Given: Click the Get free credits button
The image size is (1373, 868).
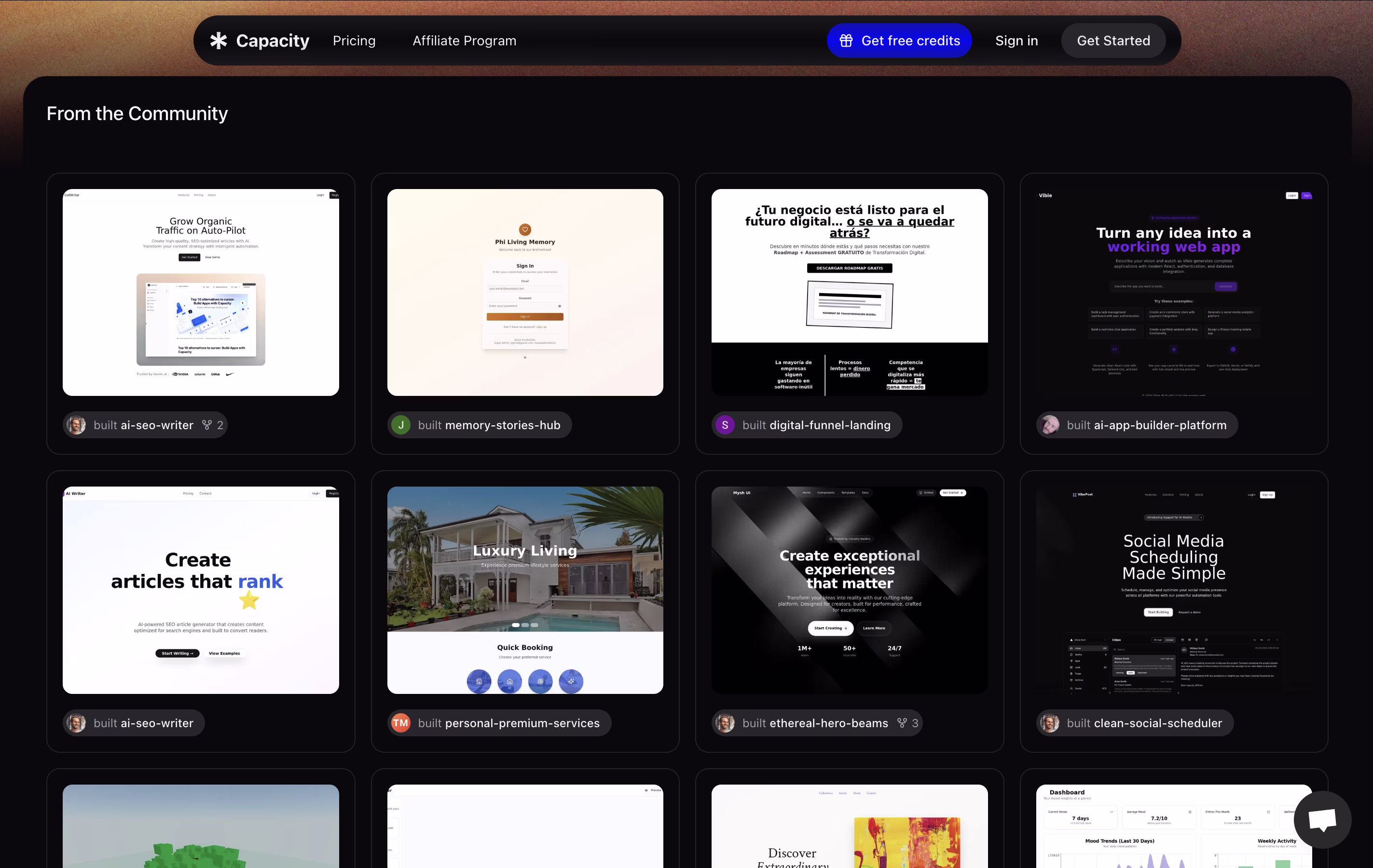Looking at the screenshot, I should point(910,41).
